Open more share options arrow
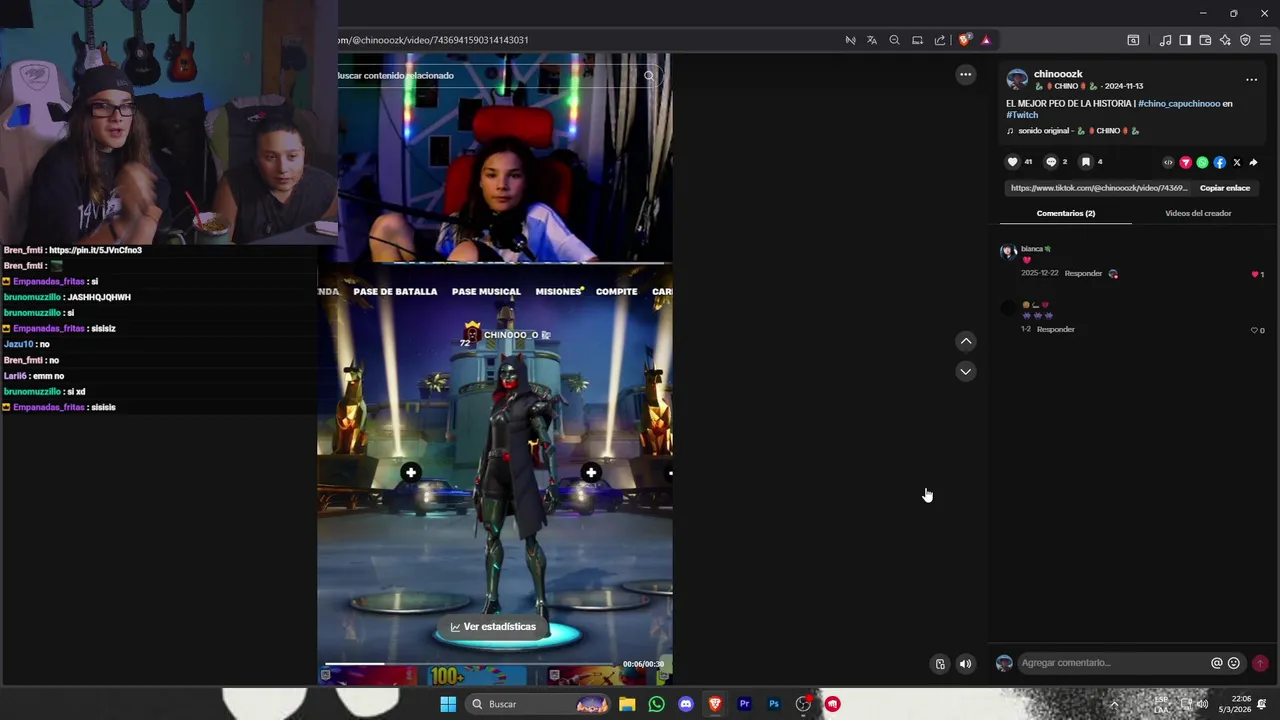Image resolution: width=1280 pixels, height=720 pixels. [x=1254, y=162]
